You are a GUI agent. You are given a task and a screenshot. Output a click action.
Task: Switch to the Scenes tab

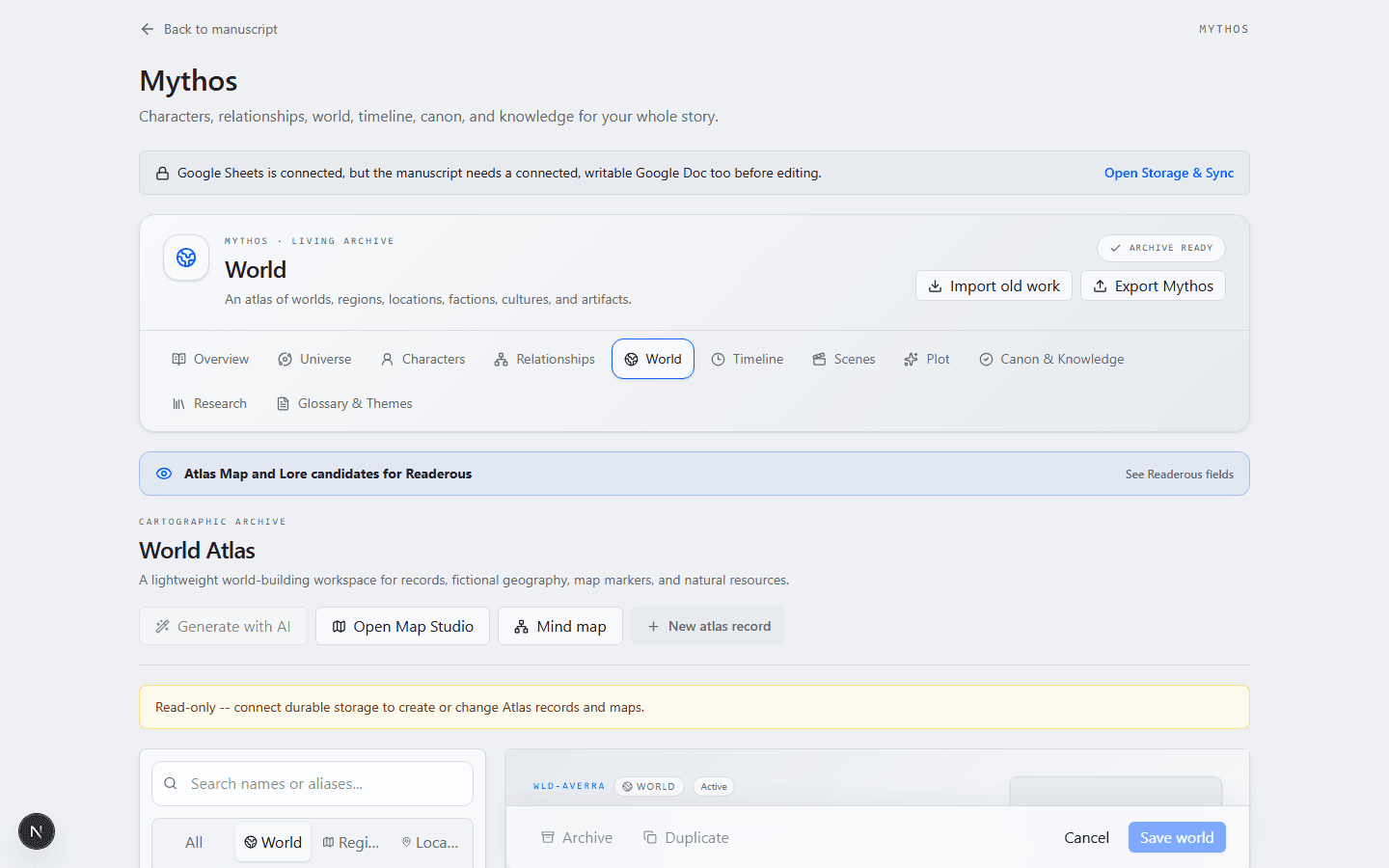pos(844,359)
